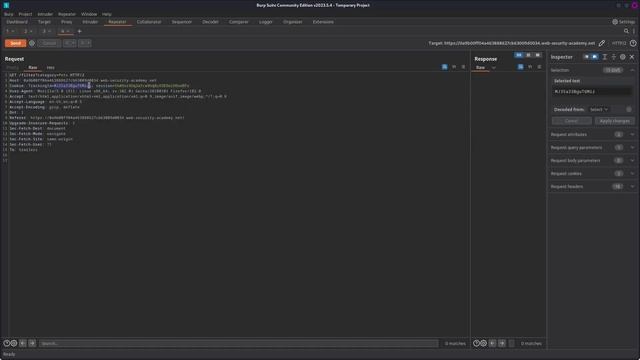
Task: Open send options gear next to Send
Action: click(32, 43)
